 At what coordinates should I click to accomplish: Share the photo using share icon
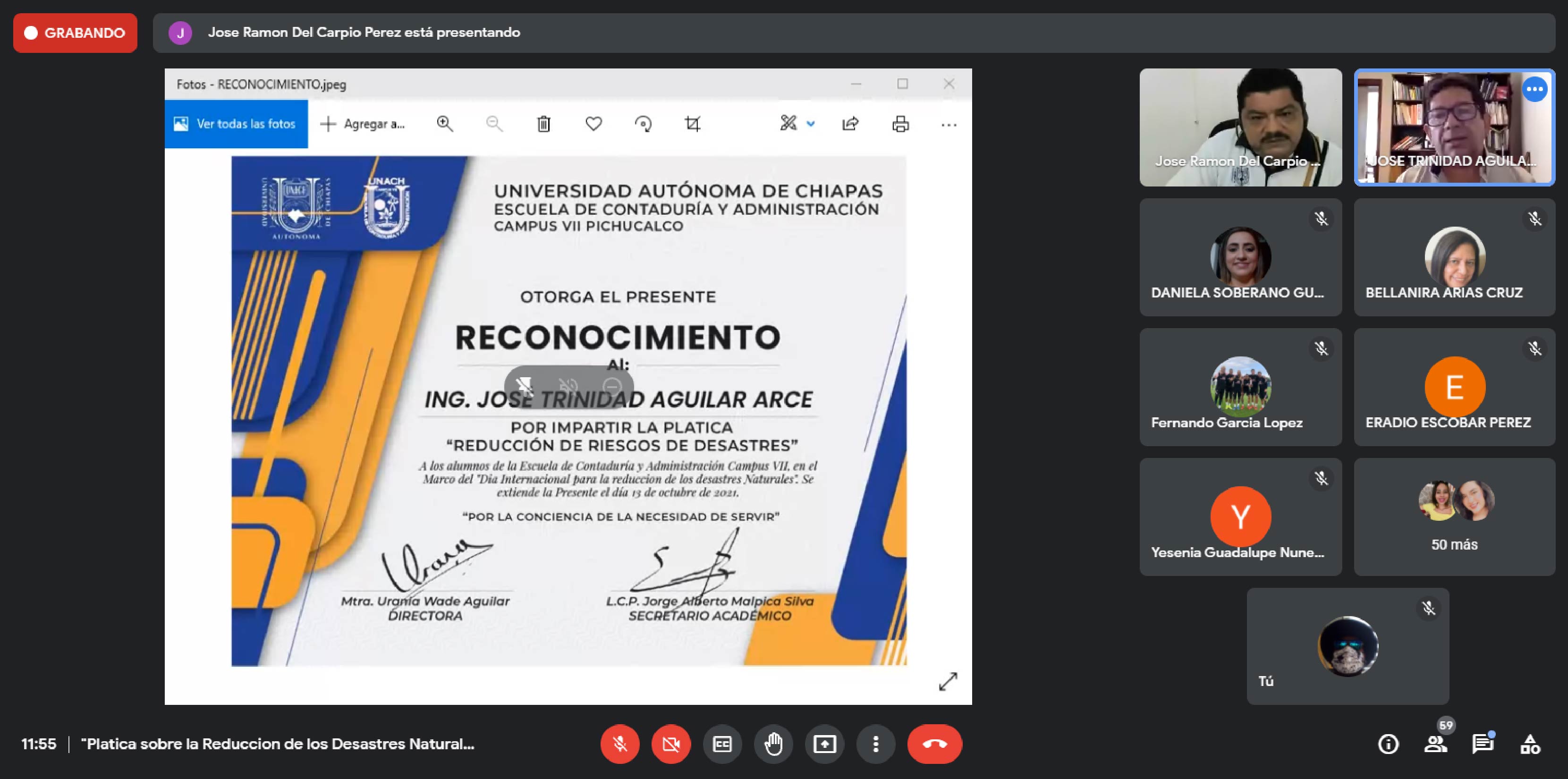click(850, 124)
